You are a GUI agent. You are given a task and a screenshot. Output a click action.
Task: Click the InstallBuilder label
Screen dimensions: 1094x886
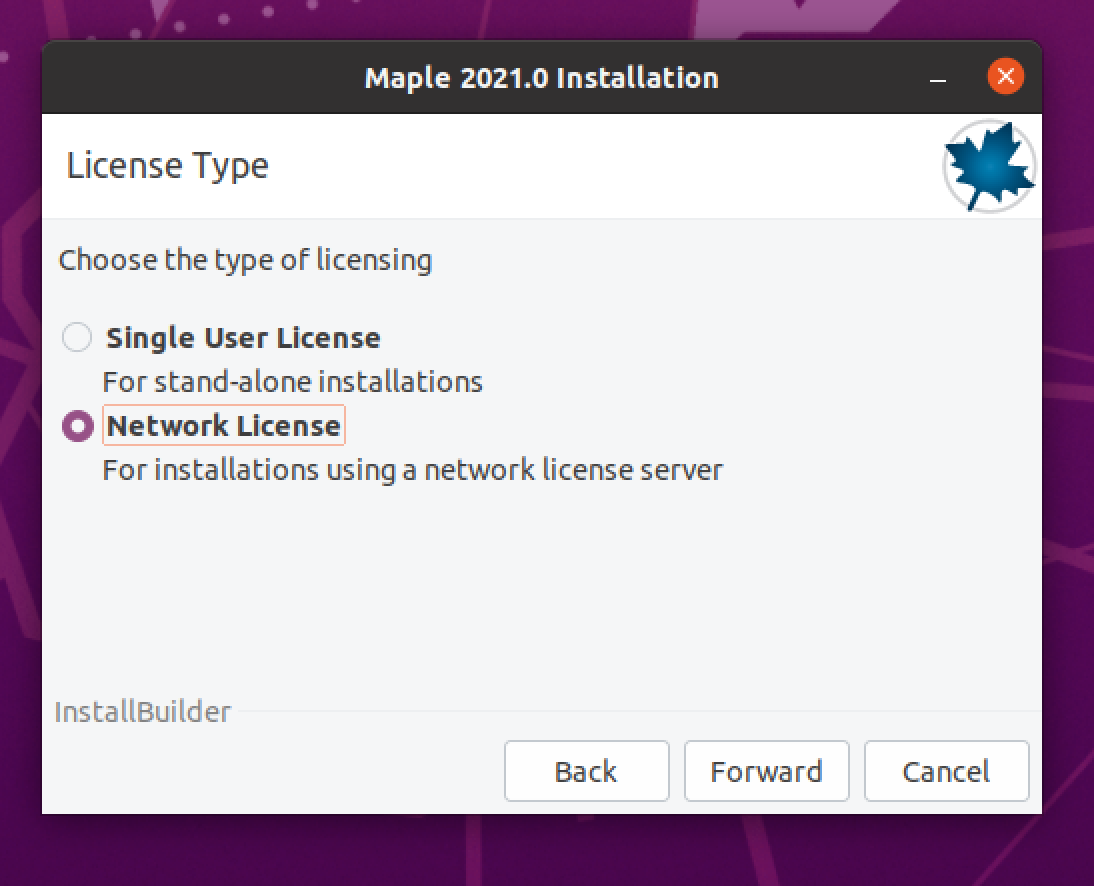[x=142, y=712]
